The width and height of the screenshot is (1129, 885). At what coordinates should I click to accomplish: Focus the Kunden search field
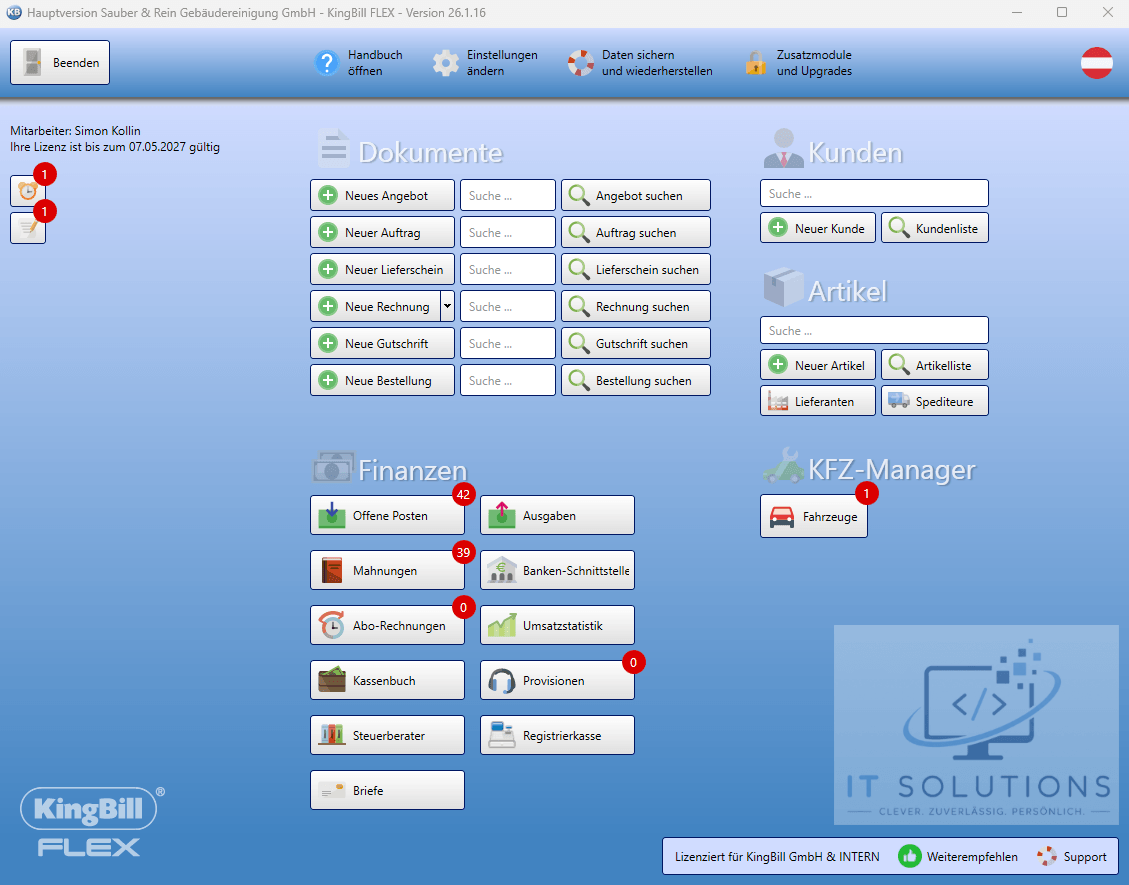coord(874,193)
